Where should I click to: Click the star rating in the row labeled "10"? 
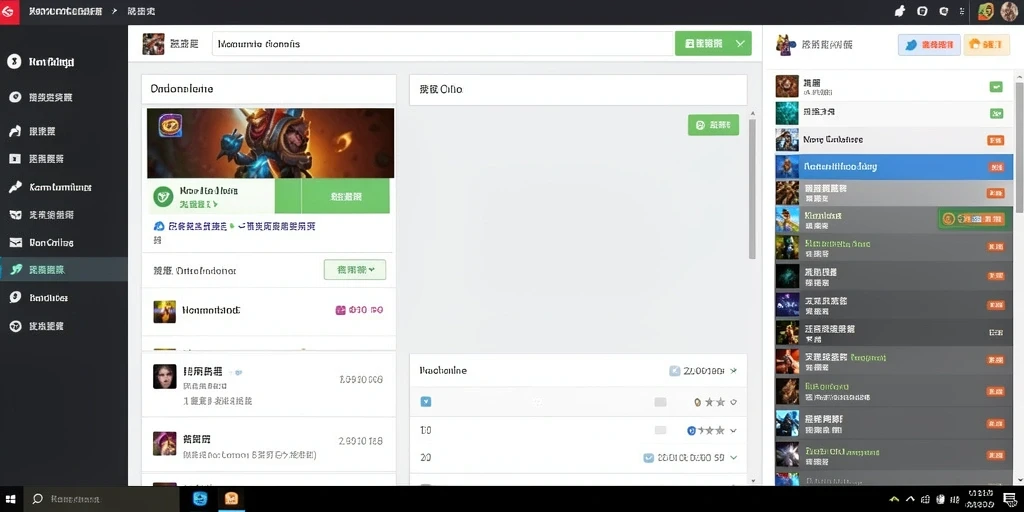[x=706, y=430]
